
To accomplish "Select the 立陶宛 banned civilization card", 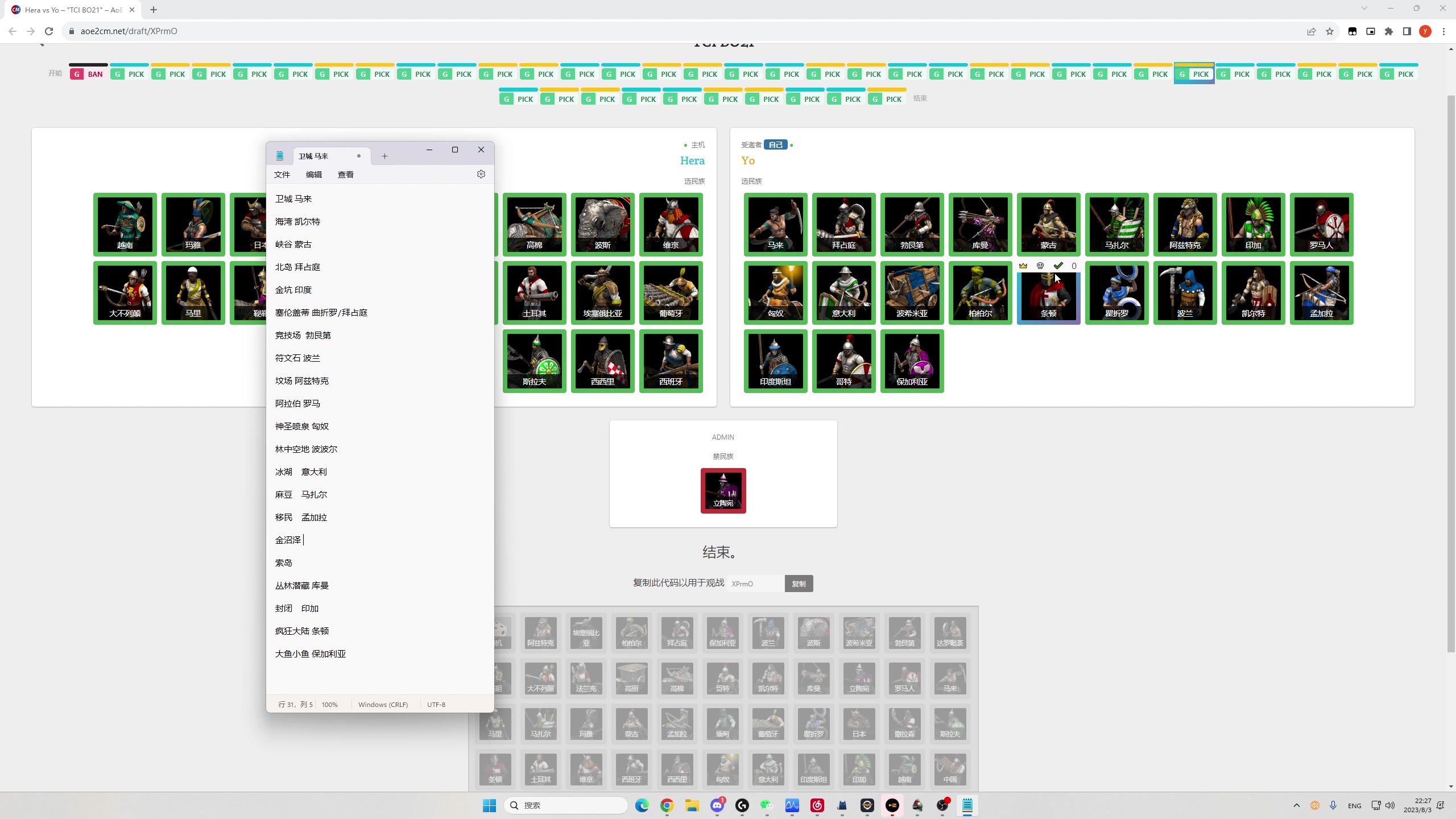I will coord(723,490).
